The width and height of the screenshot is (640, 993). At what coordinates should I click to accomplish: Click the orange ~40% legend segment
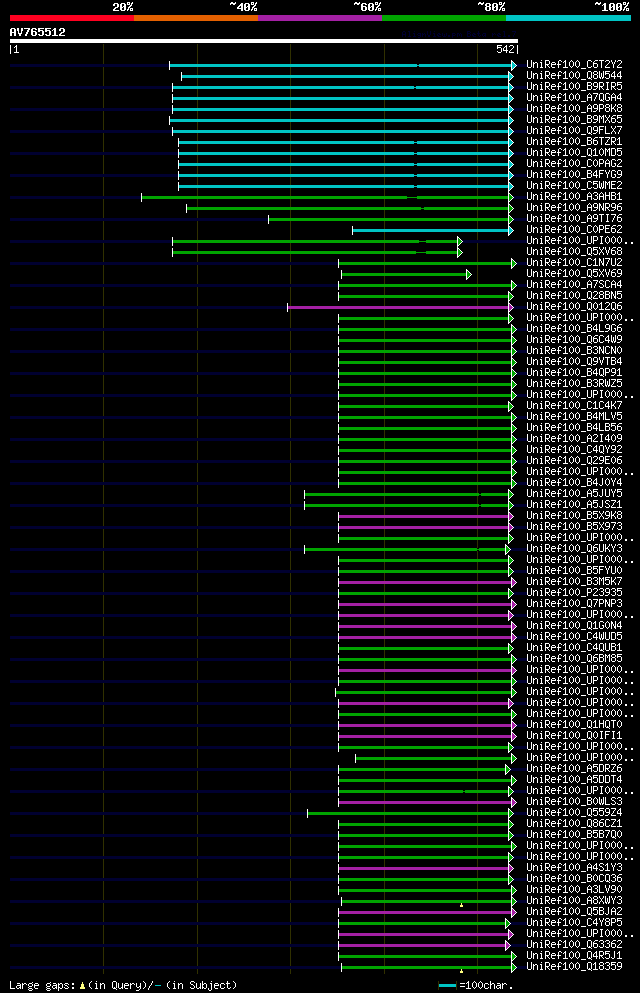coord(196,18)
